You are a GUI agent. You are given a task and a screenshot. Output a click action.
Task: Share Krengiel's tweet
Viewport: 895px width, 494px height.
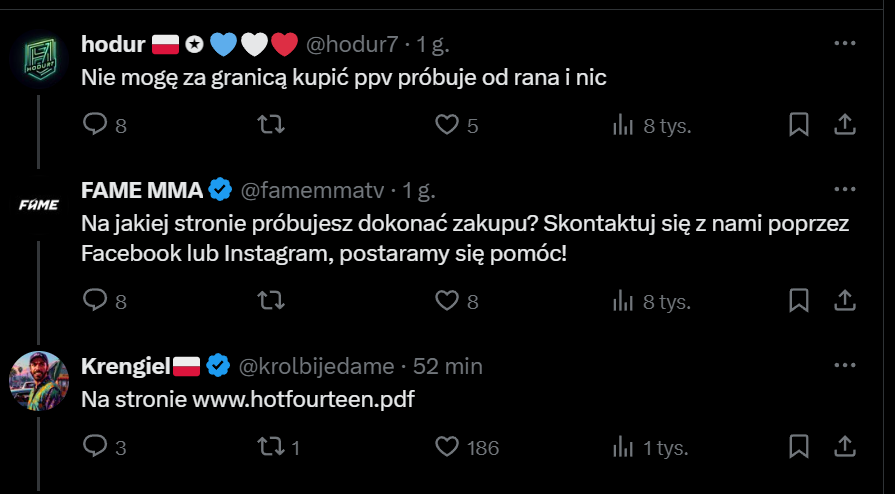tap(844, 446)
